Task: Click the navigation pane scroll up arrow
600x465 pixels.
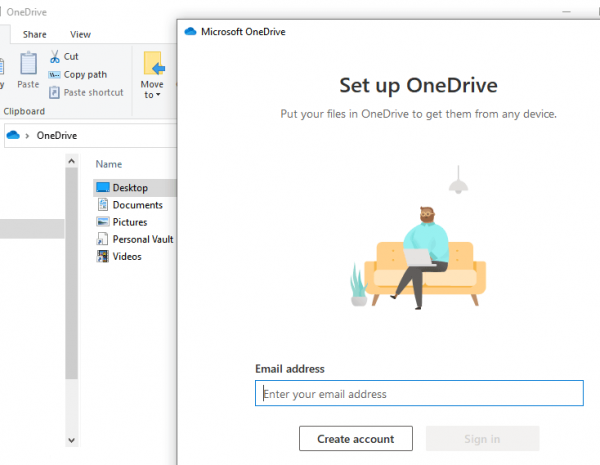Action: click(72, 161)
